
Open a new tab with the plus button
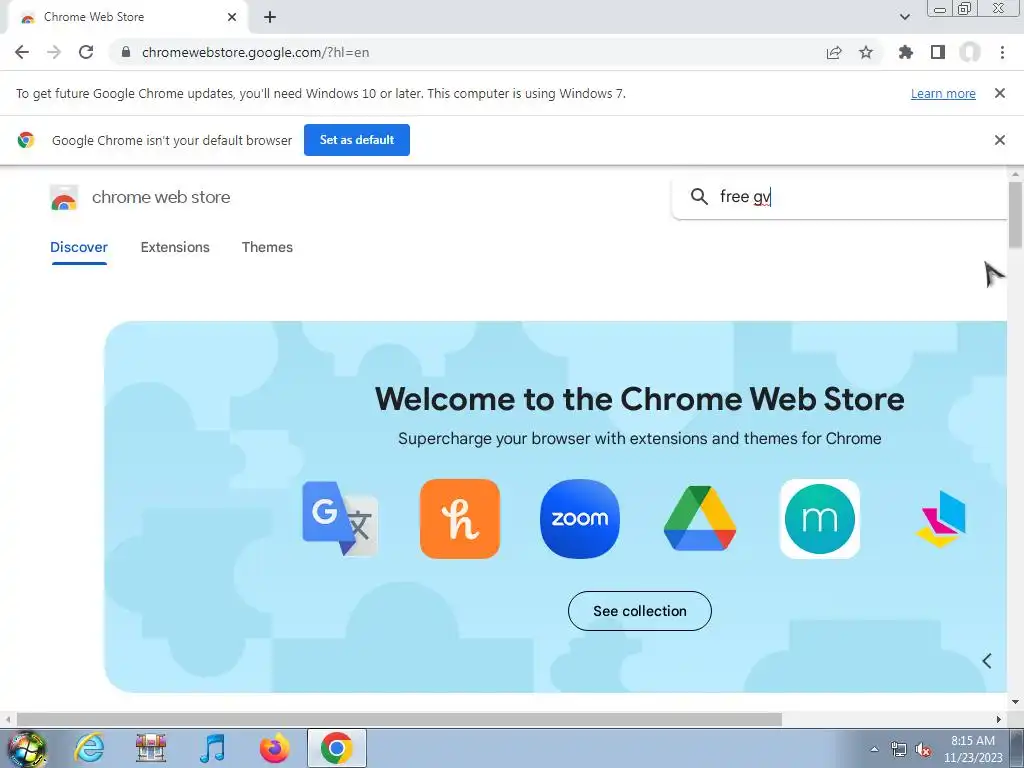[270, 17]
